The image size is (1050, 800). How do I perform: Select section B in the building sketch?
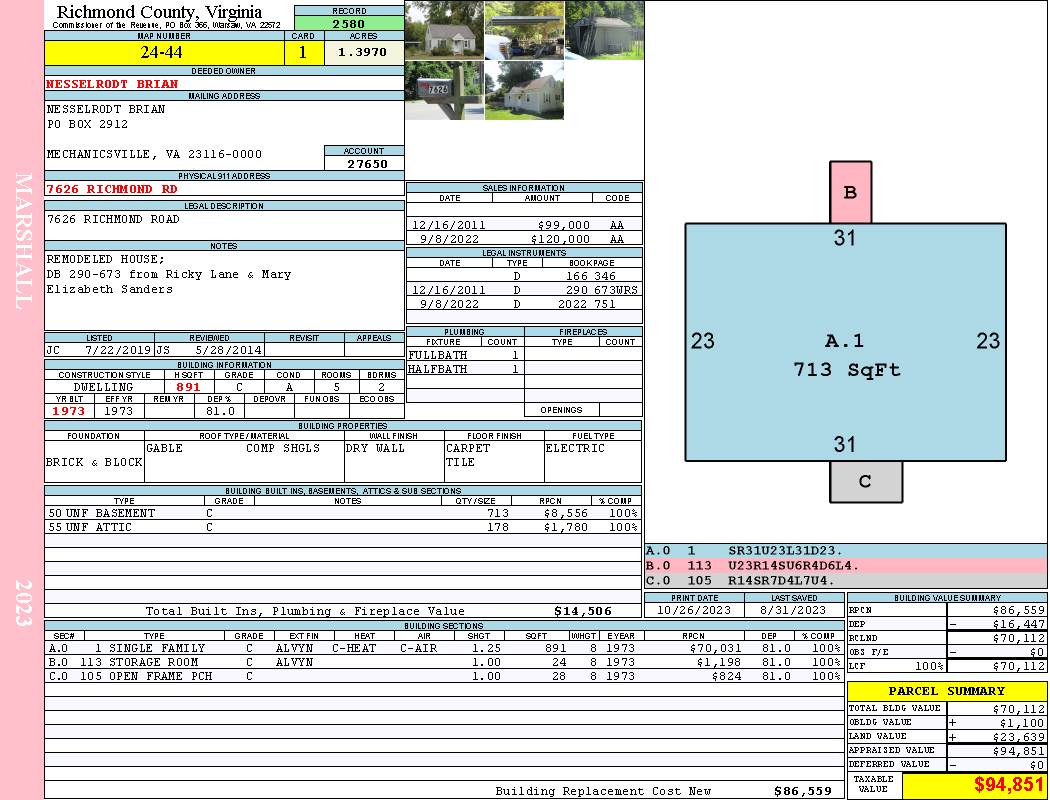pos(850,192)
